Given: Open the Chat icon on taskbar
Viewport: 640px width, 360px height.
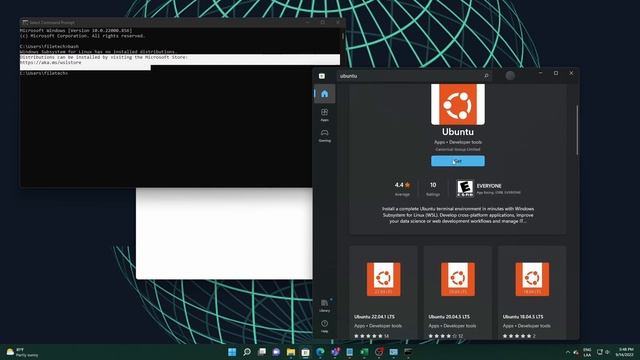Looking at the screenshot, I should pyautogui.click(x=276, y=352).
